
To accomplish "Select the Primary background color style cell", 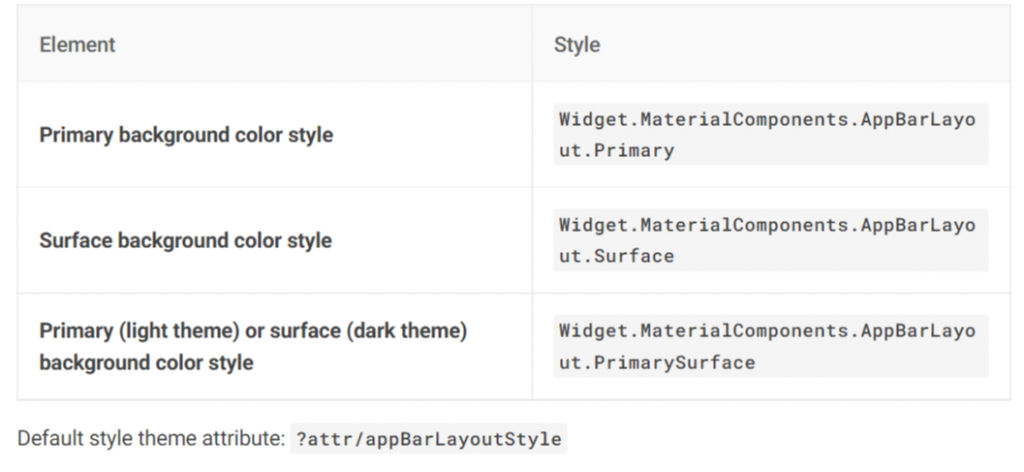I will pos(186,134).
